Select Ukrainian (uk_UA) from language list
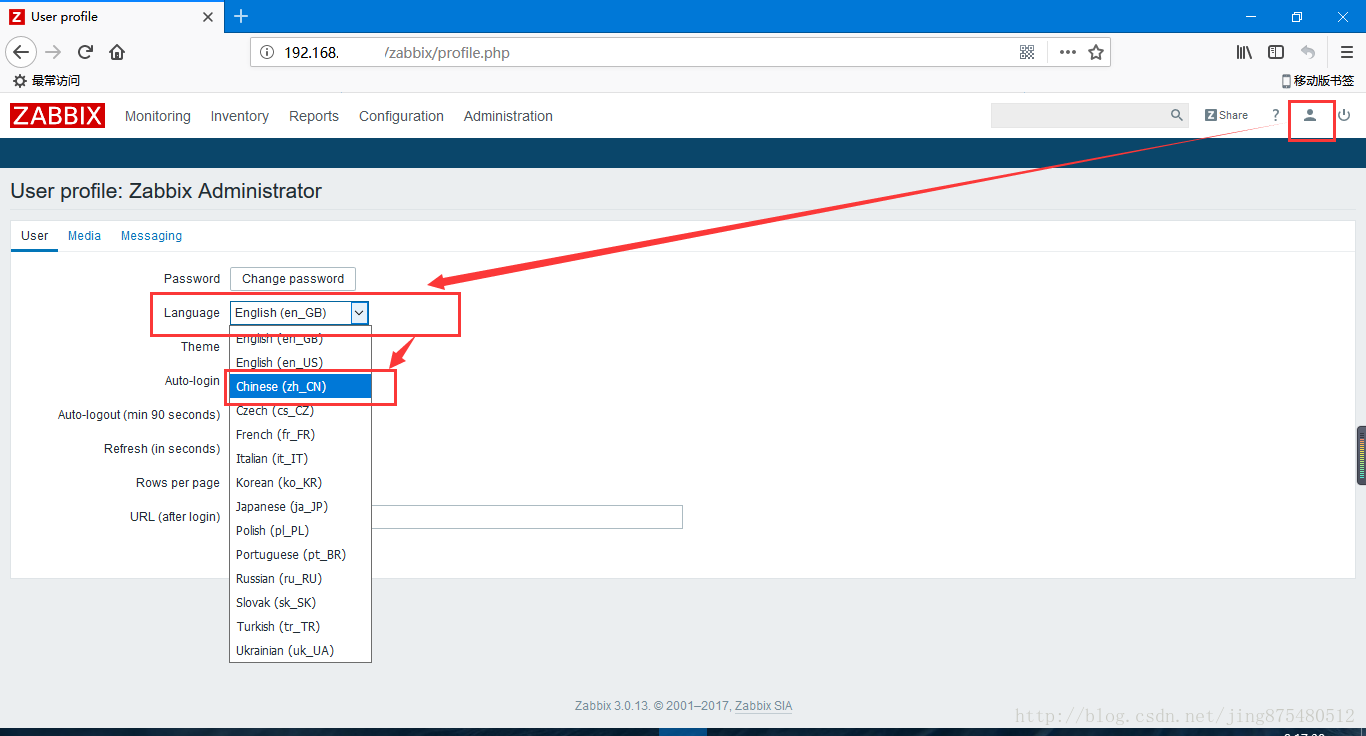 [300, 650]
